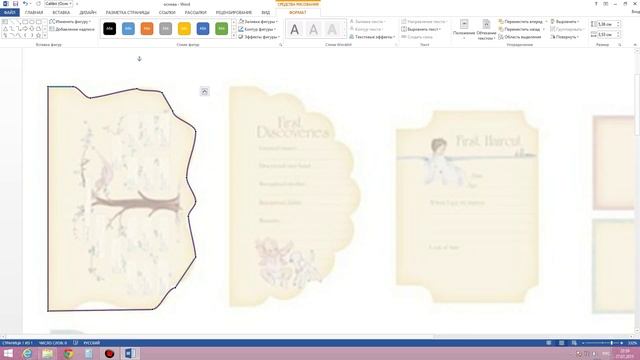The height and width of the screenshot is (360, 640).
Task: Click the page count in status bar
Action: coord(17,343)
